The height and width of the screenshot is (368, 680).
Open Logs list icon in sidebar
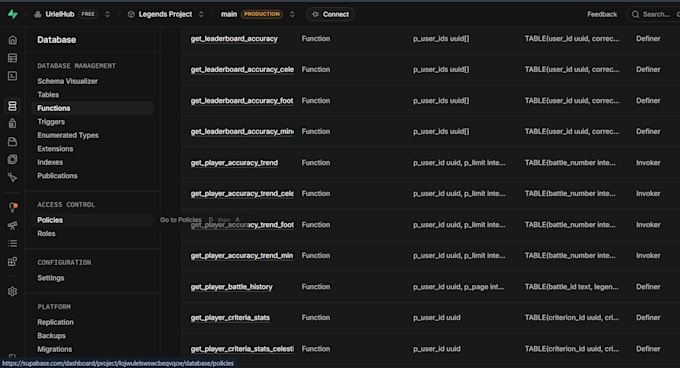coord(13,243)
